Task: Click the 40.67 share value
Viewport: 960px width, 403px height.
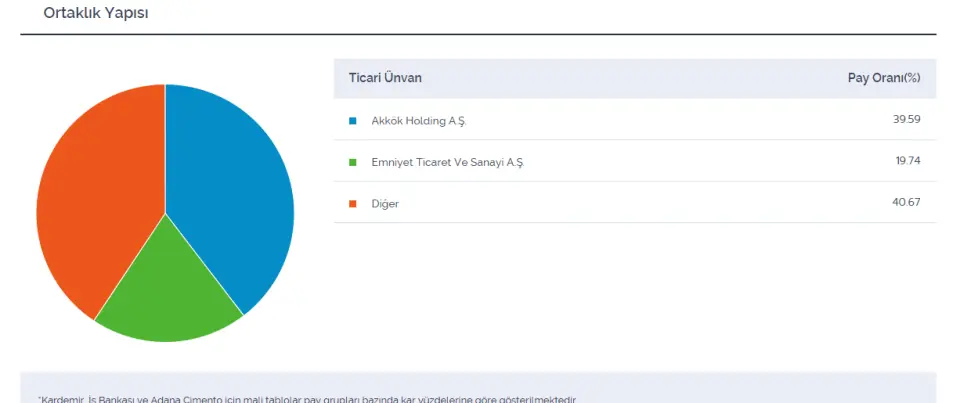Action: (906, 202)
